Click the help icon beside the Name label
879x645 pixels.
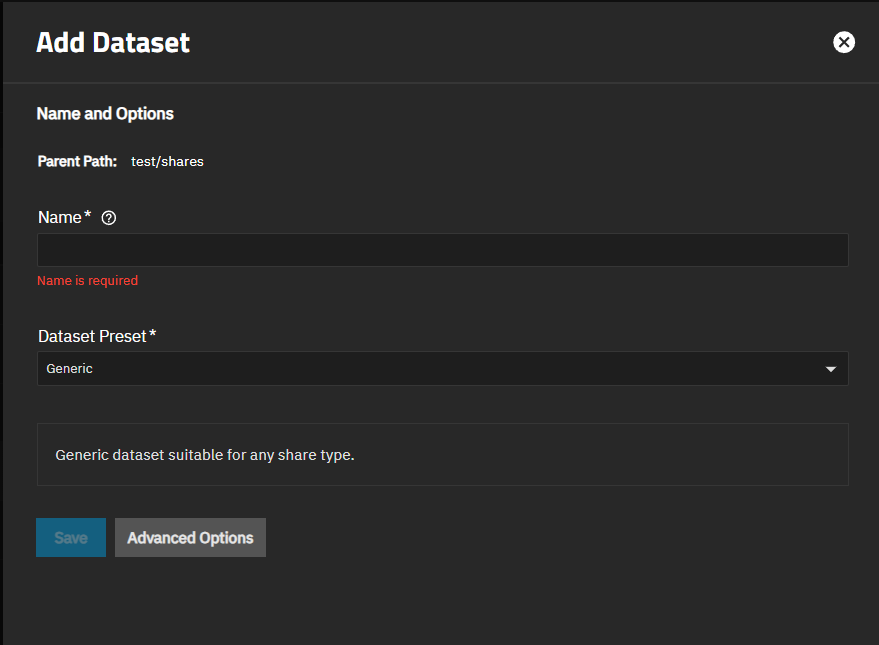point(108,217)
